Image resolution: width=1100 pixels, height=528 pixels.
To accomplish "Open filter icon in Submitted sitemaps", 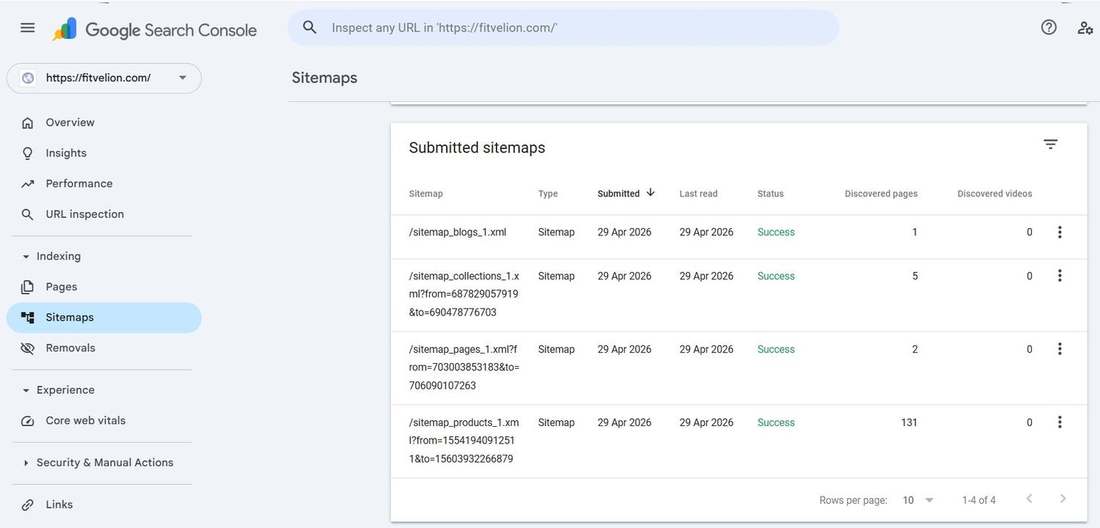I will point(1050,144).
